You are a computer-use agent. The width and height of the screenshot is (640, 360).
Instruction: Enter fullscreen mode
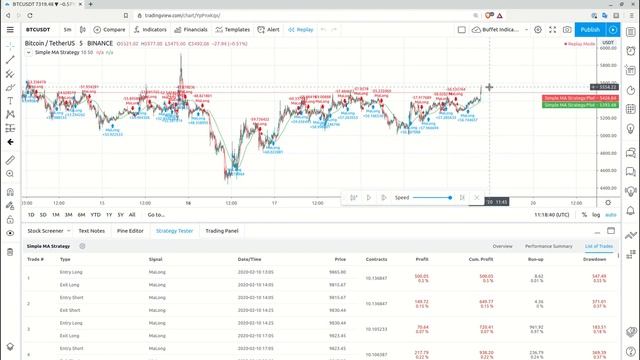point(553,30)
